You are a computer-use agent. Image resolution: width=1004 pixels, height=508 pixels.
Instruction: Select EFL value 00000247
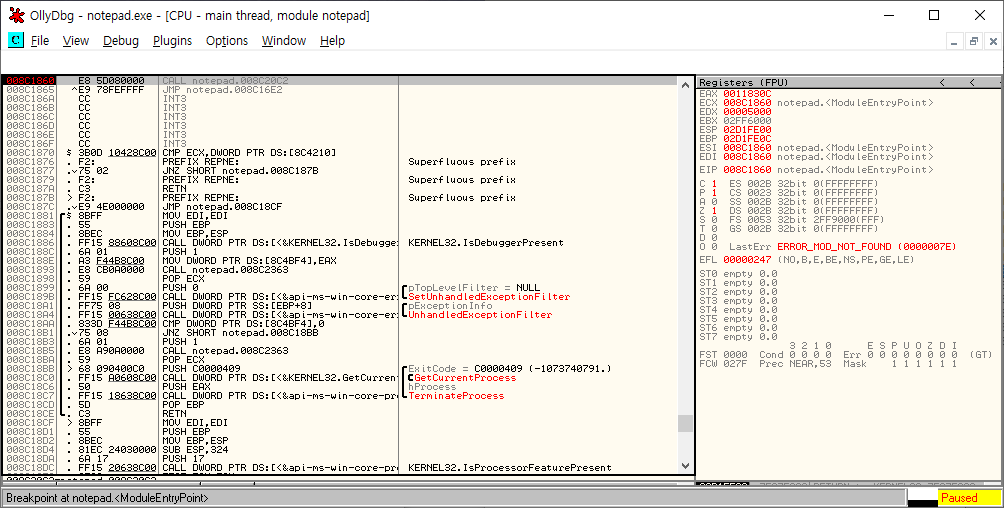point(747,259)
